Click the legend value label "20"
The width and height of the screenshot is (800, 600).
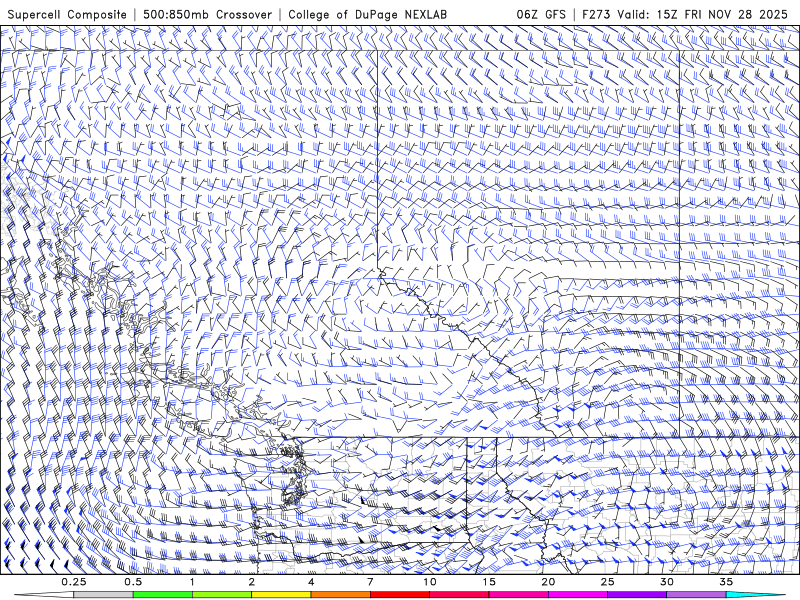548,582
